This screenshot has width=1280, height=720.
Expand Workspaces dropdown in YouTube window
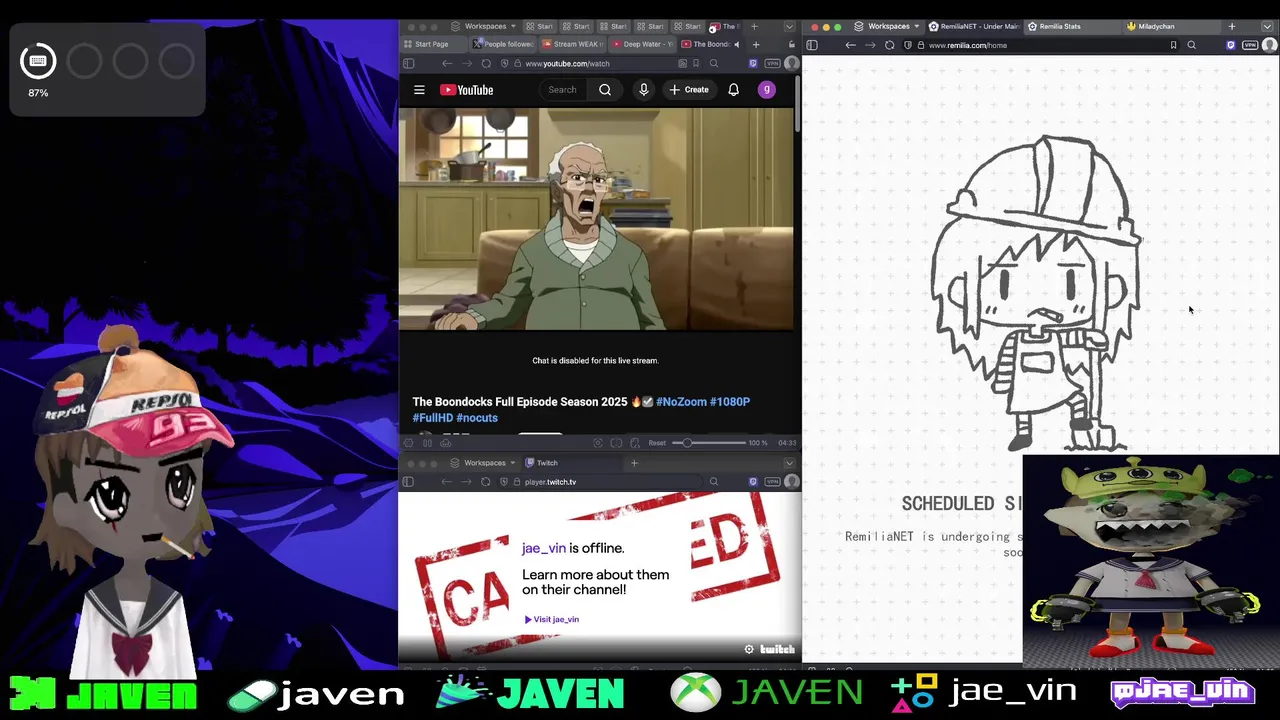[x=484, y=26]
